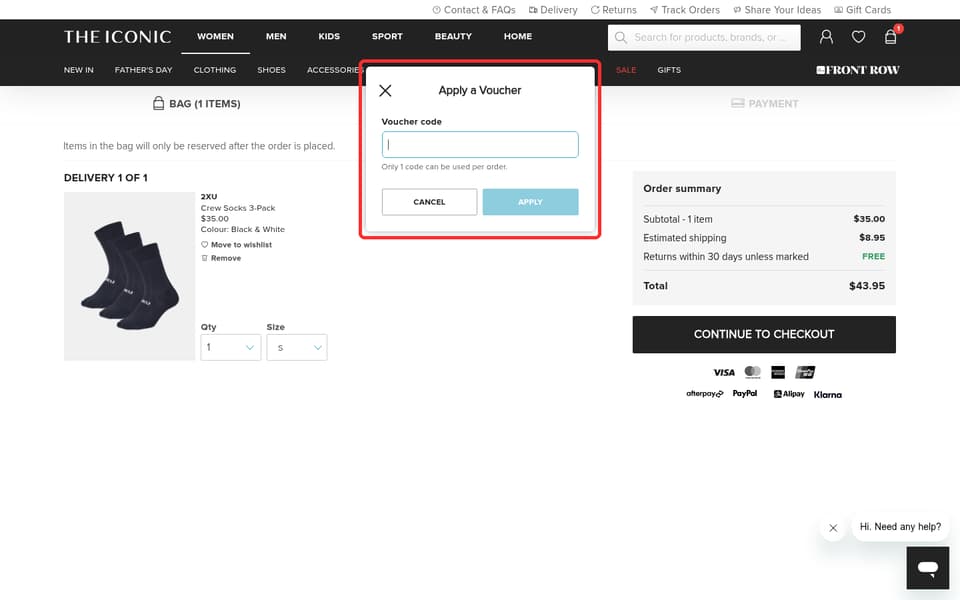Cancel the voucher dialog
This screenshot has height=600, width=960.
tap(429, 202)
